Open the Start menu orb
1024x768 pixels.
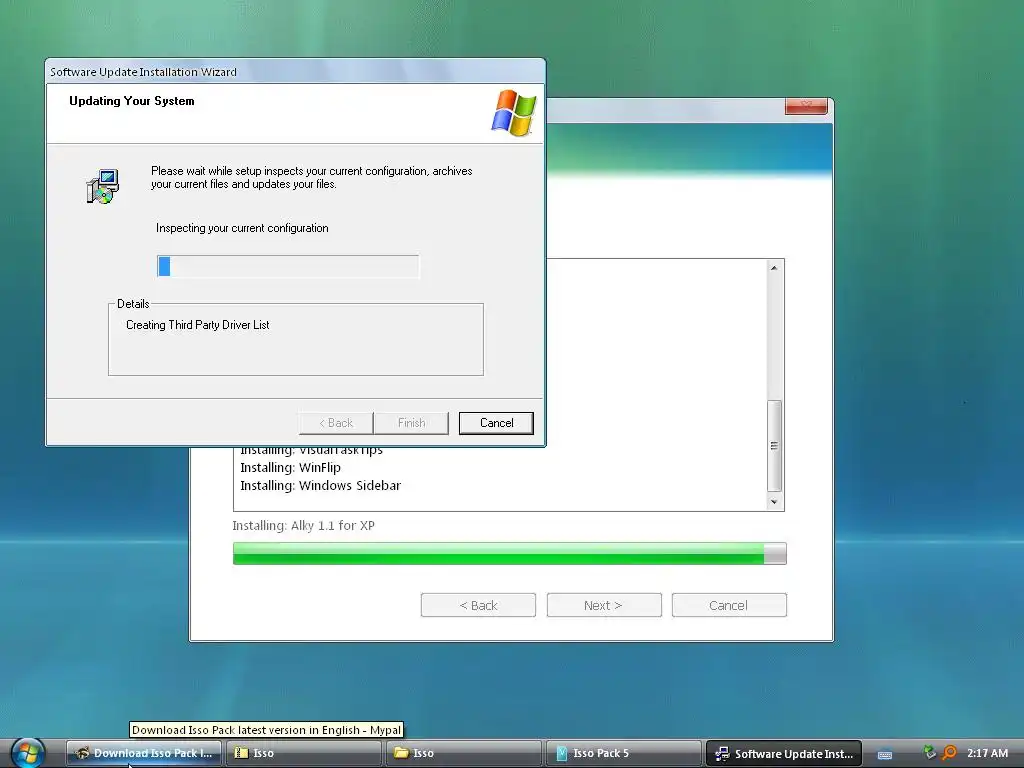tap(27, 753)
